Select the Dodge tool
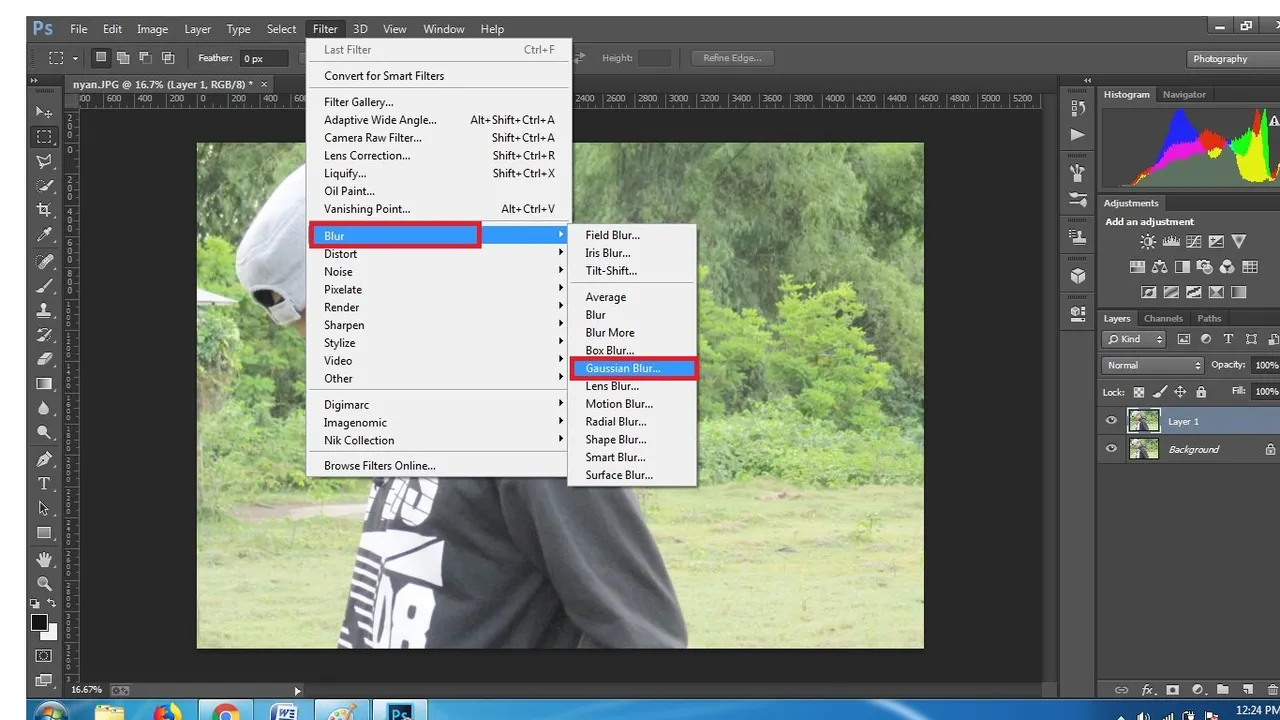 (x=44, y=433)
